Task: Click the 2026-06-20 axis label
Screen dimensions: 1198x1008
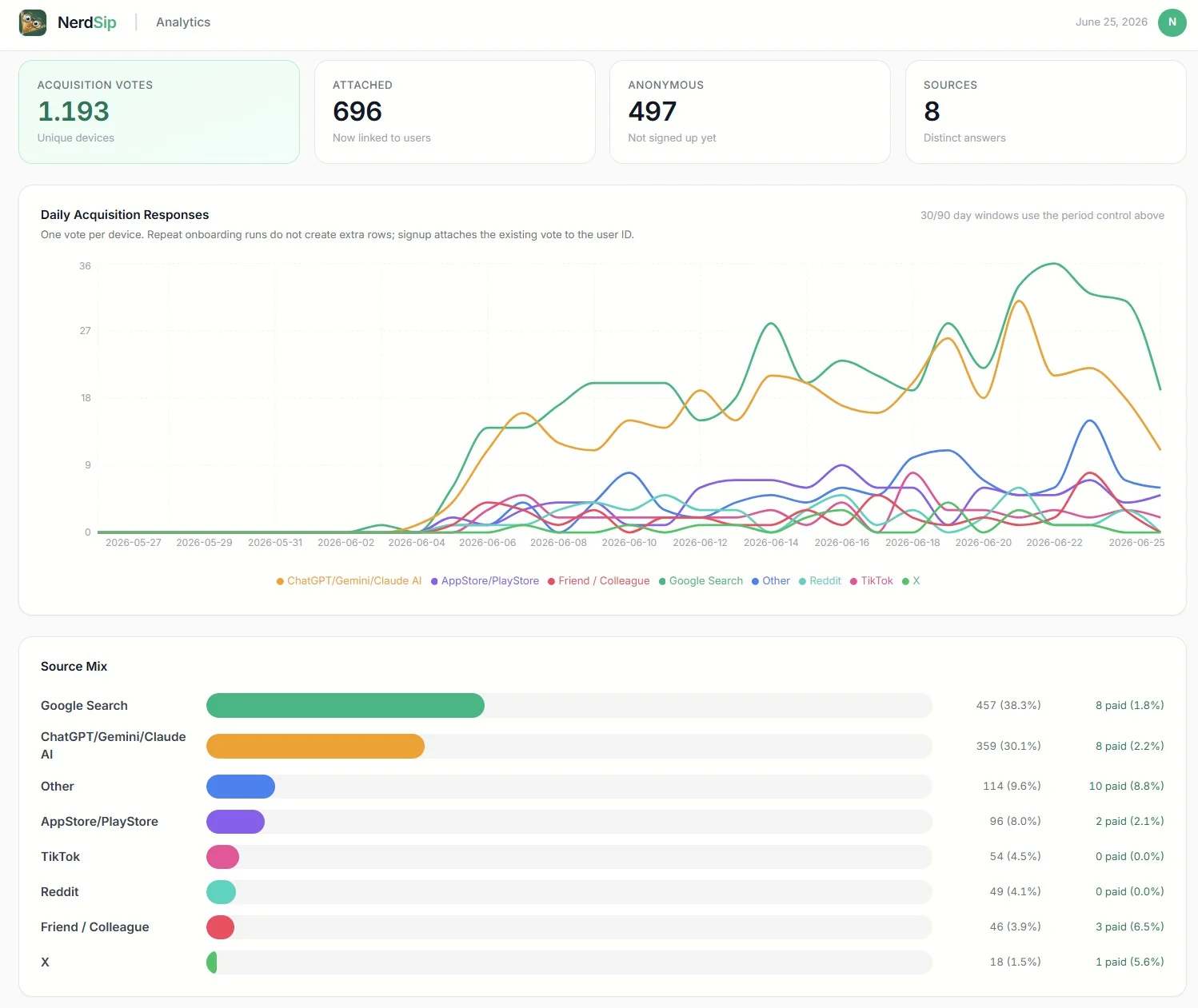Action: [x=983, y=543]
